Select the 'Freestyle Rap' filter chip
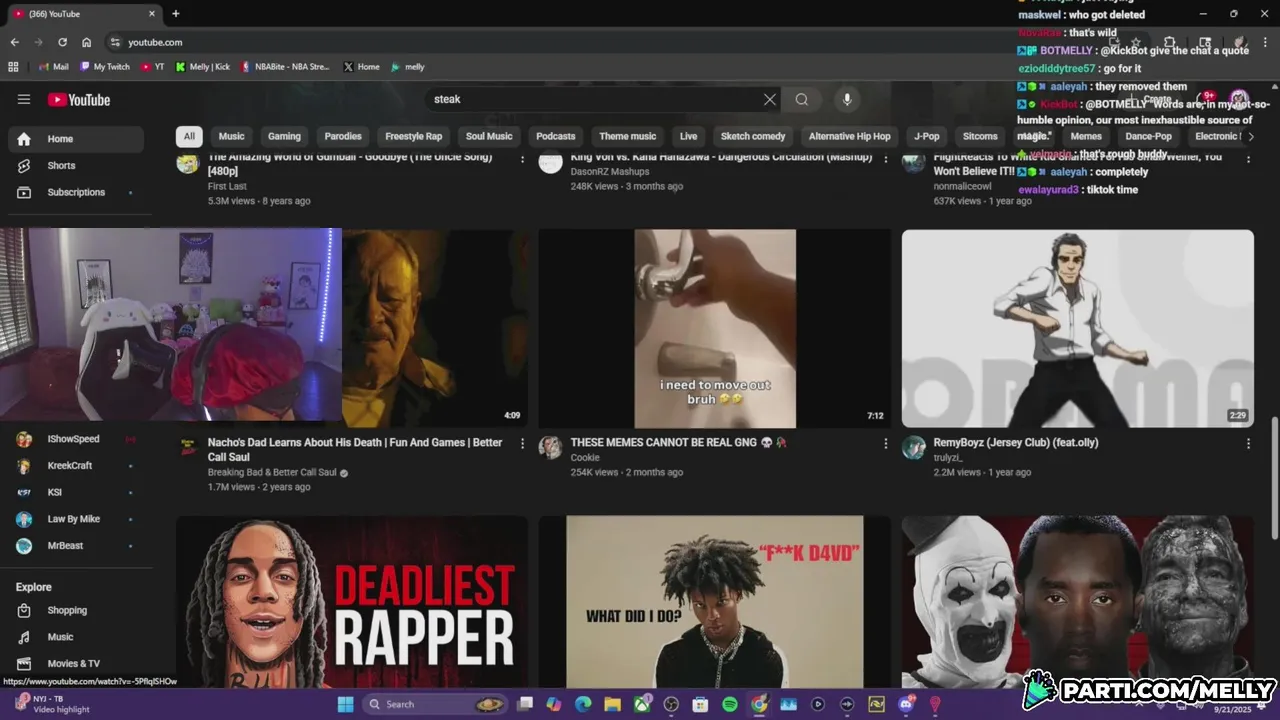The image size is (1280, 720). 414,136
